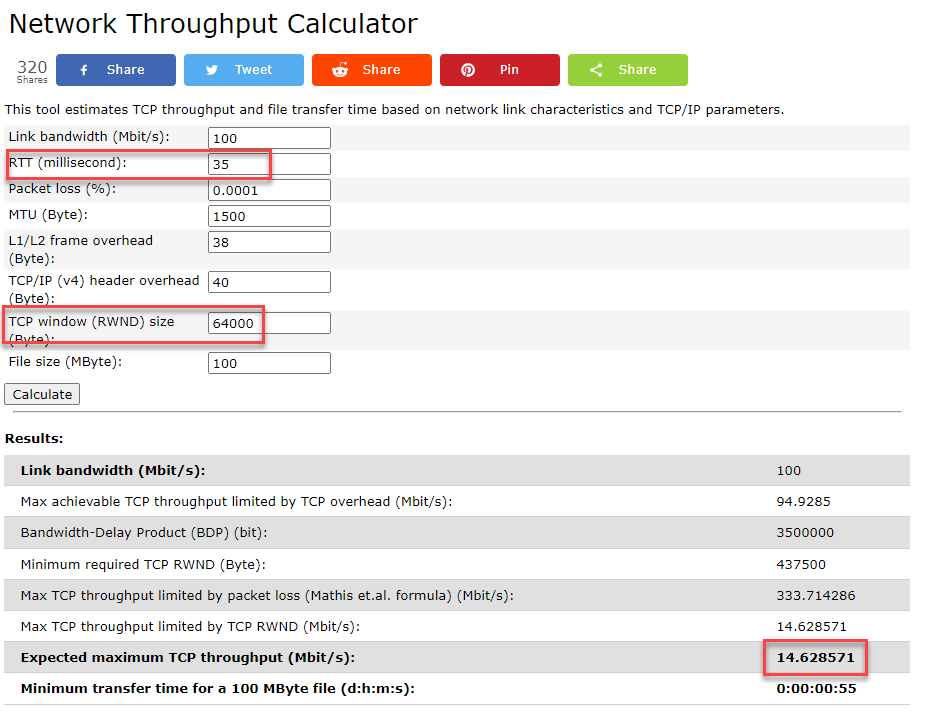Click the 320 Shares counter
927x713 pixels.
[32, 70]
